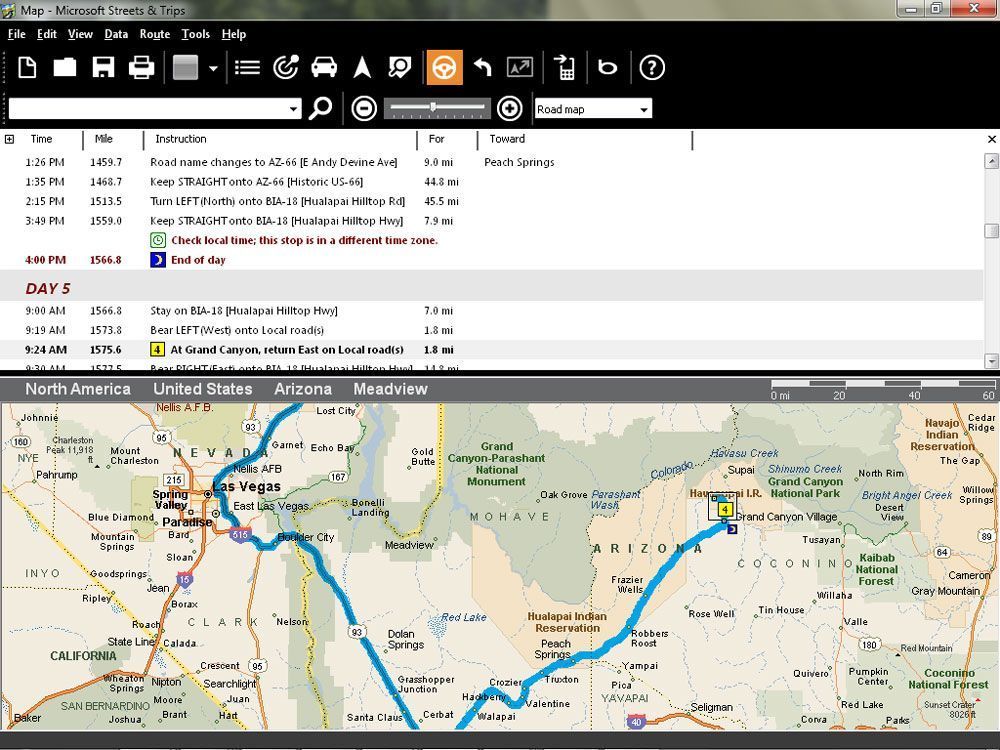Save the map with floppy icon

tap(103, 68)
